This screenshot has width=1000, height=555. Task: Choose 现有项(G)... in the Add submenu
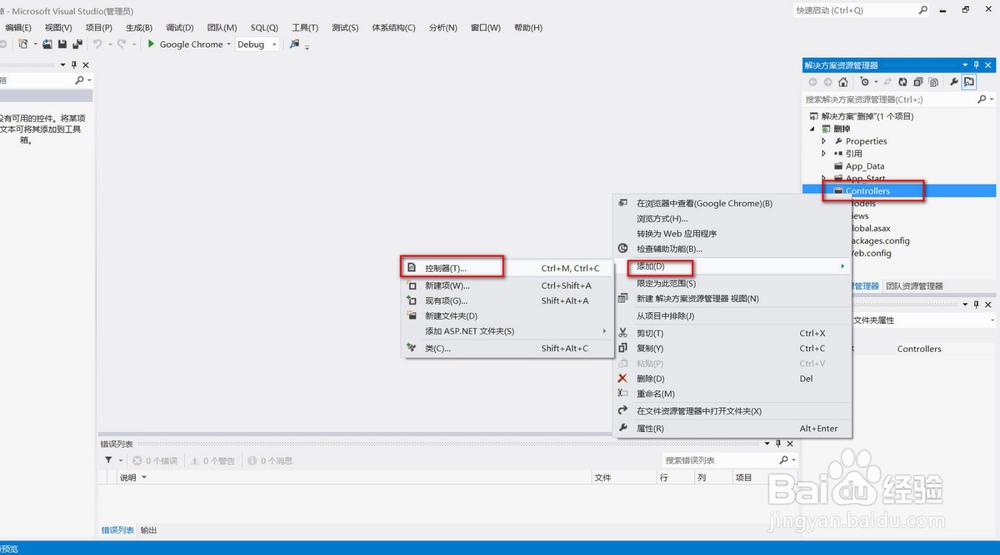coord(508,300)
